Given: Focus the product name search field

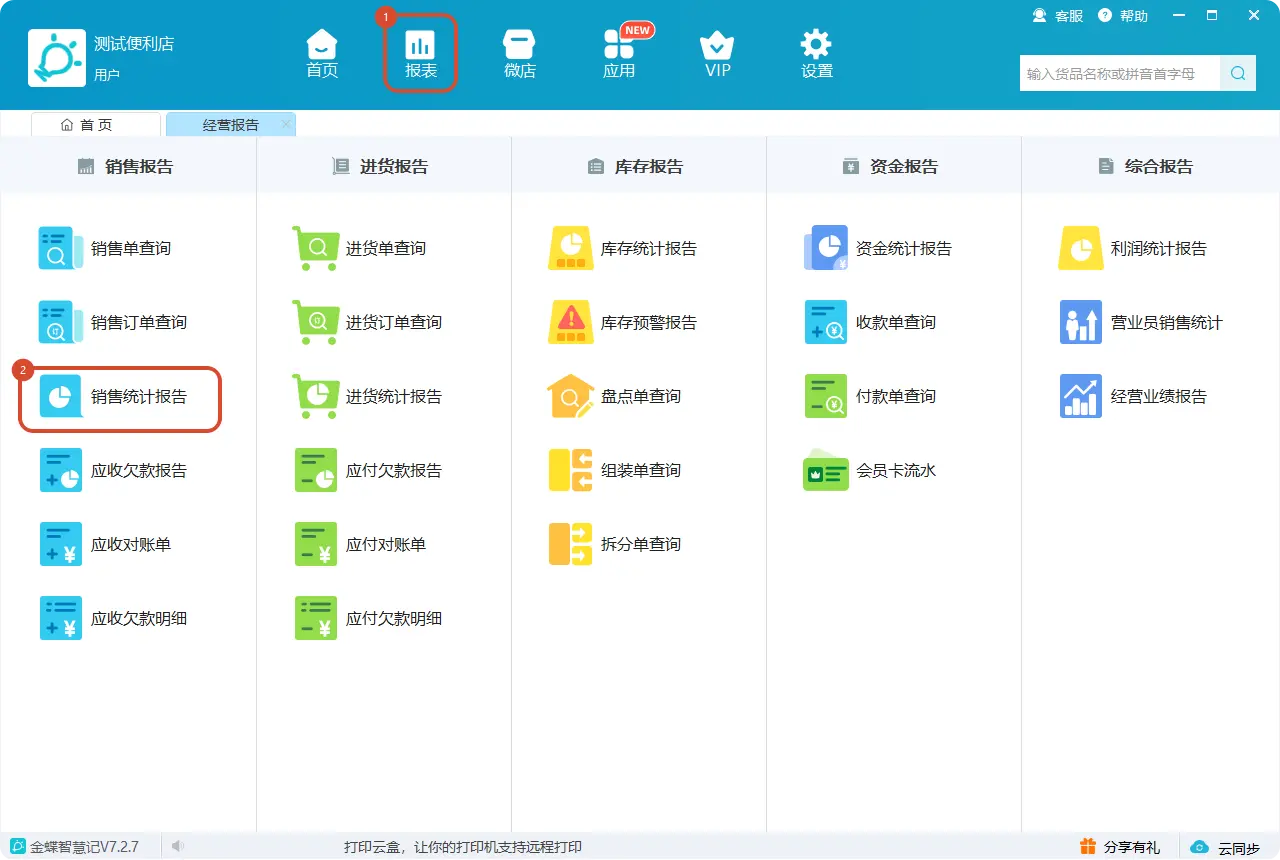Looking at the screenshot, I should click(1120, 73).
